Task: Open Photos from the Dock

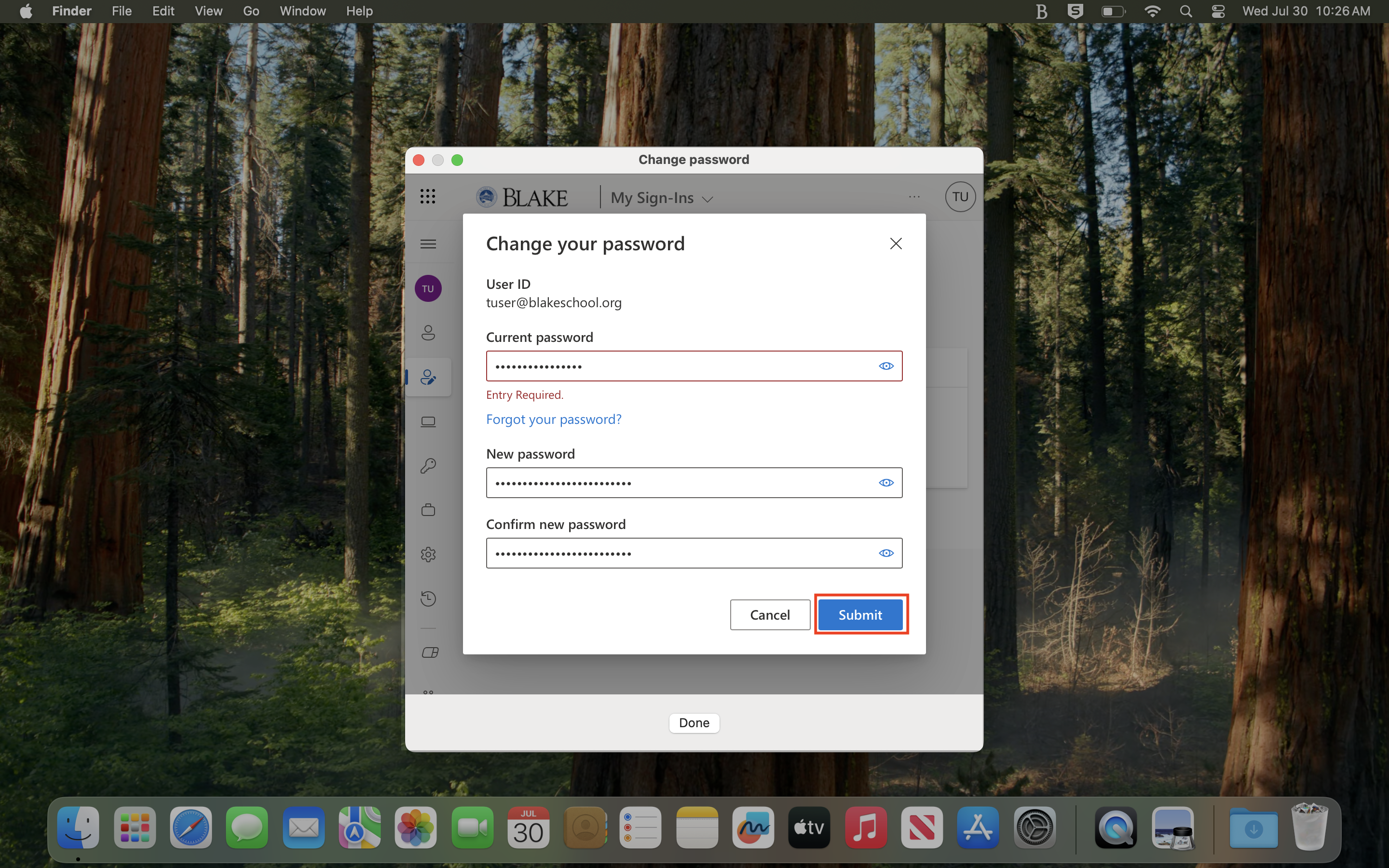Action: 416,827
